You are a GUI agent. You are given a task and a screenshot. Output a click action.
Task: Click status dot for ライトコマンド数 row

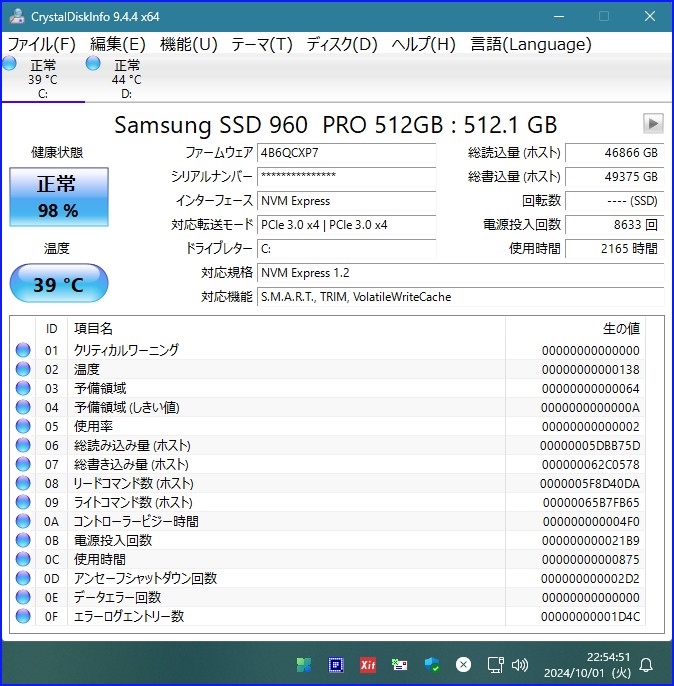tap(23, 502)
